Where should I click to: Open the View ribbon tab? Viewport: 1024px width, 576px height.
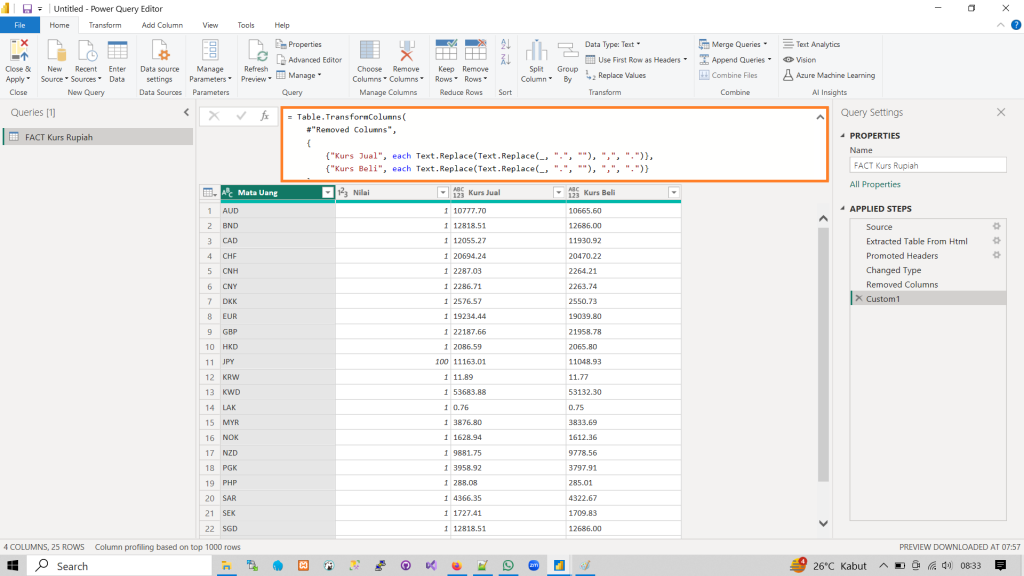pos(210,25)
